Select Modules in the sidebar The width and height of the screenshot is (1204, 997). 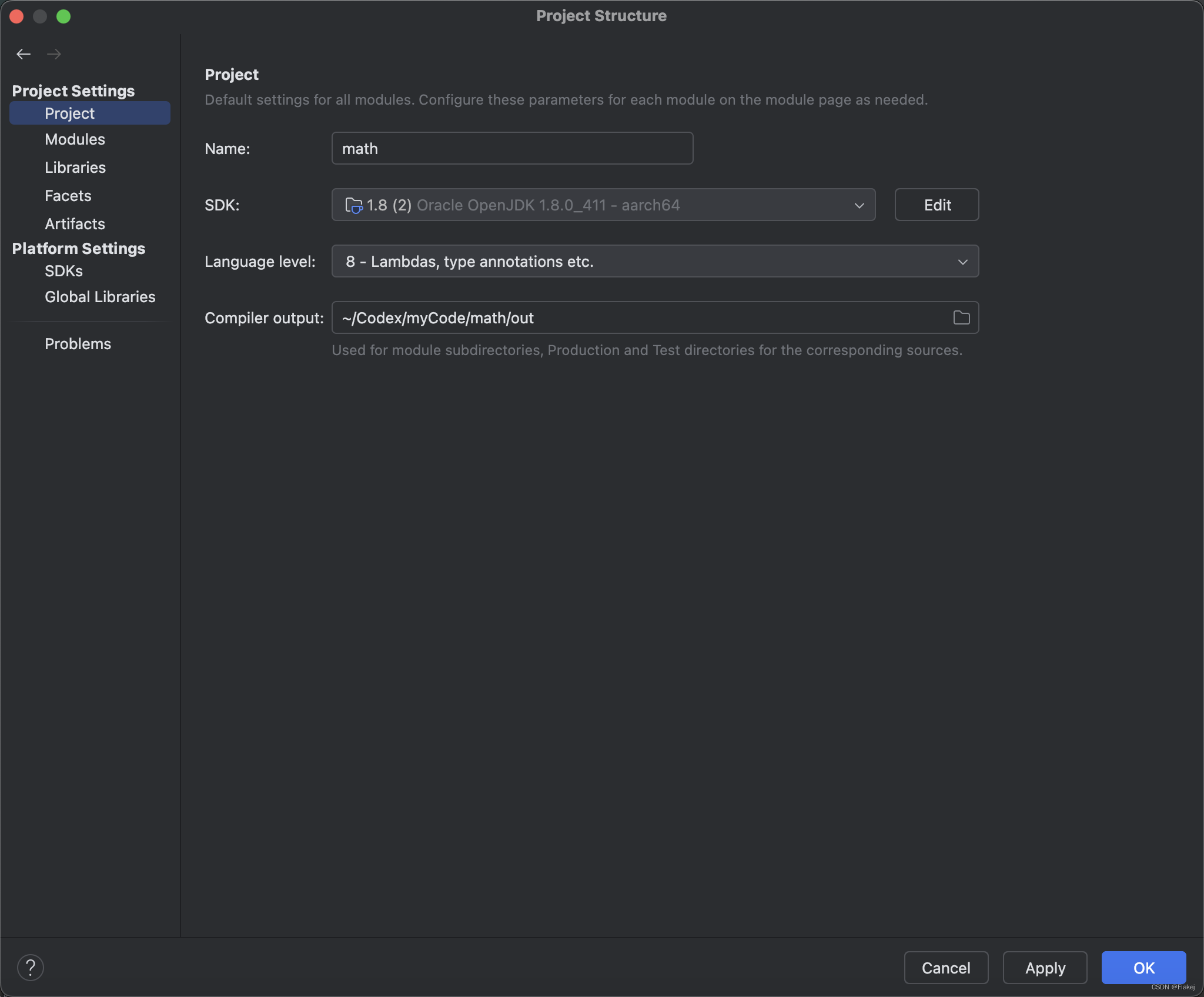tap(75, 139)
